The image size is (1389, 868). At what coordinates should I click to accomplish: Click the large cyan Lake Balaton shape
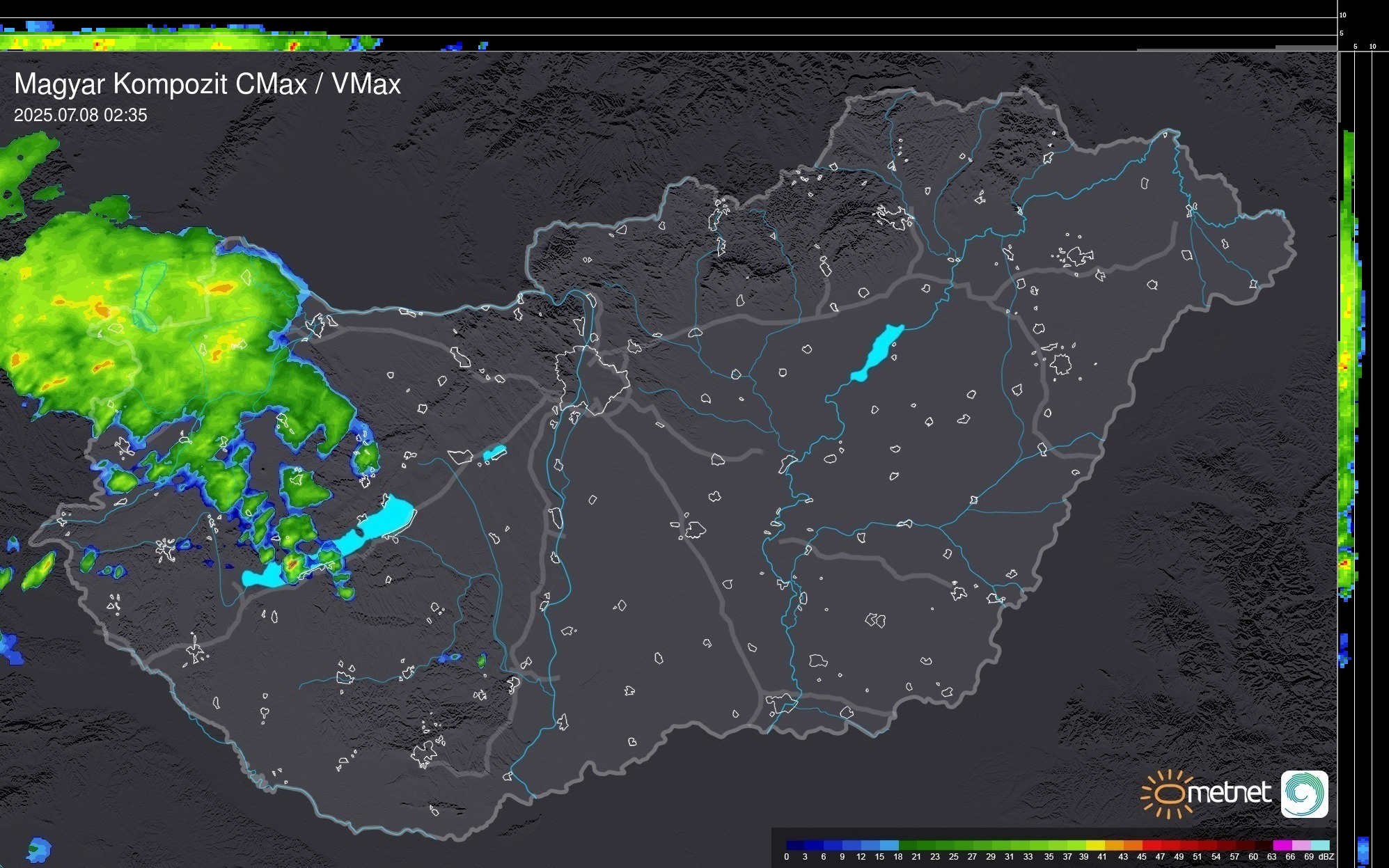[376, 527]
